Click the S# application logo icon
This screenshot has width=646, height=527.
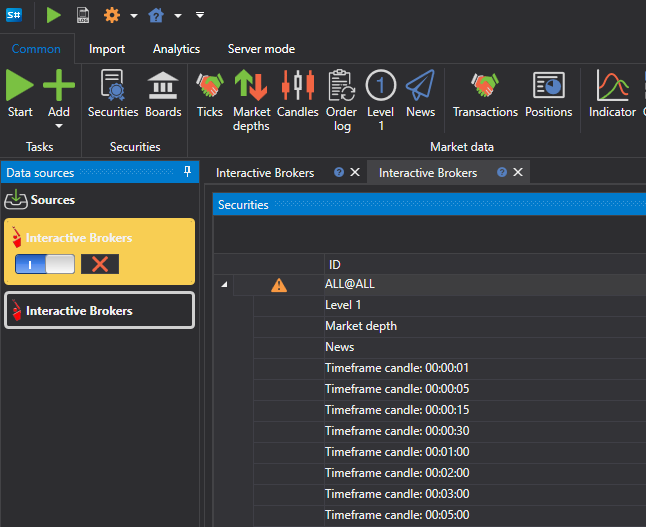tap(14, 15)
